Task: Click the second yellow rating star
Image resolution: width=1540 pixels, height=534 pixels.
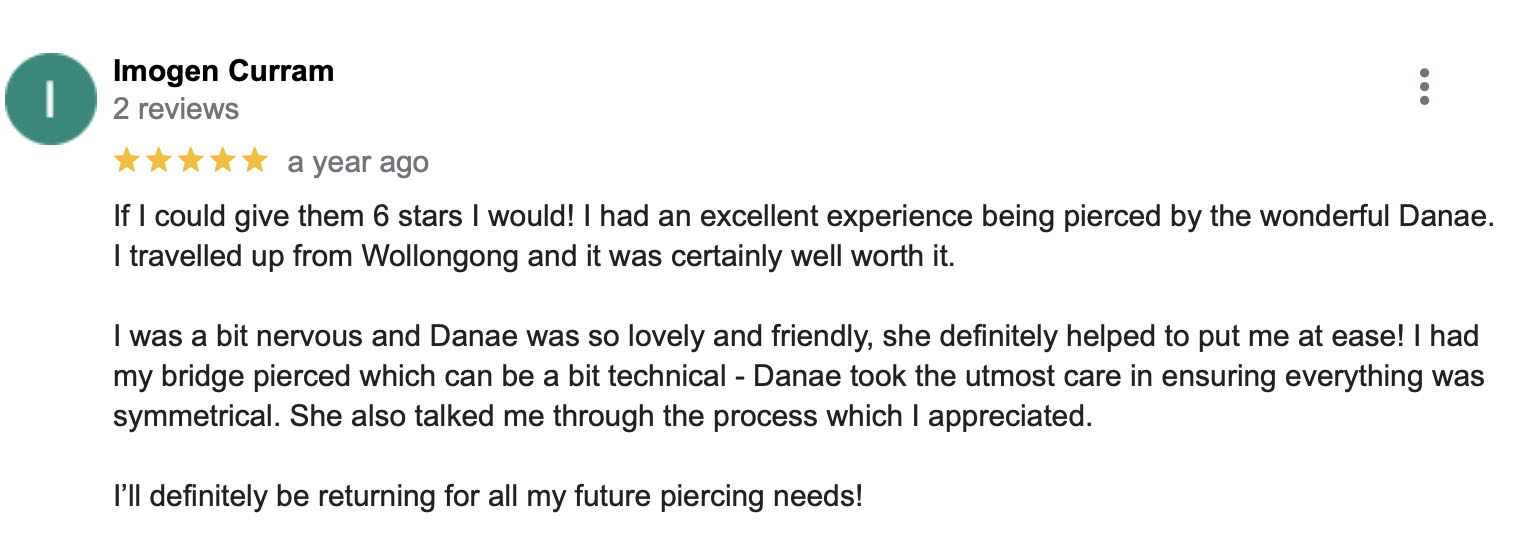Action: 159,161
